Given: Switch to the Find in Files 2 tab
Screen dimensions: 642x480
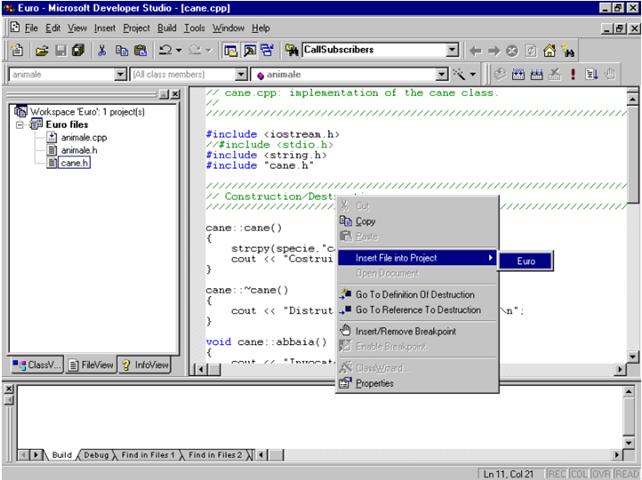Looking at the screenshot, I should pos(215,455).
